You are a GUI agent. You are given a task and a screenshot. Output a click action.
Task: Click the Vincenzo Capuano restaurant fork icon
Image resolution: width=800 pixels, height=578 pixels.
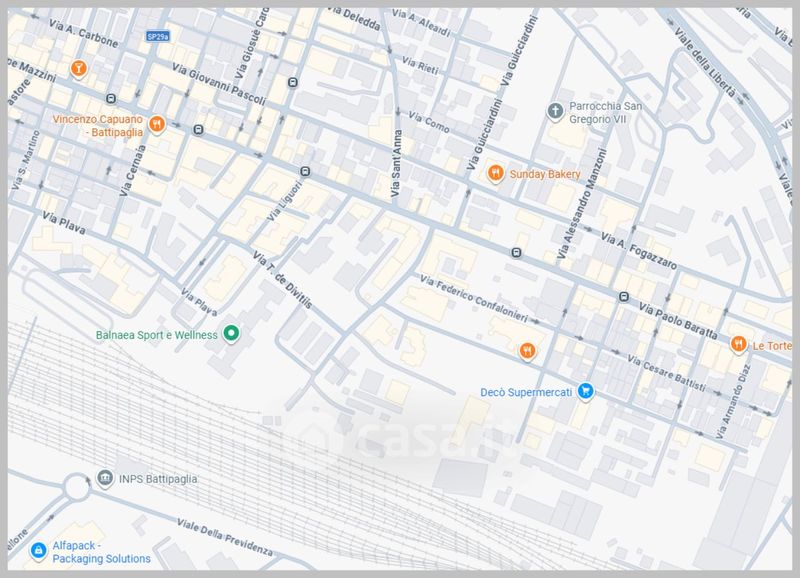tap(157, 124)
